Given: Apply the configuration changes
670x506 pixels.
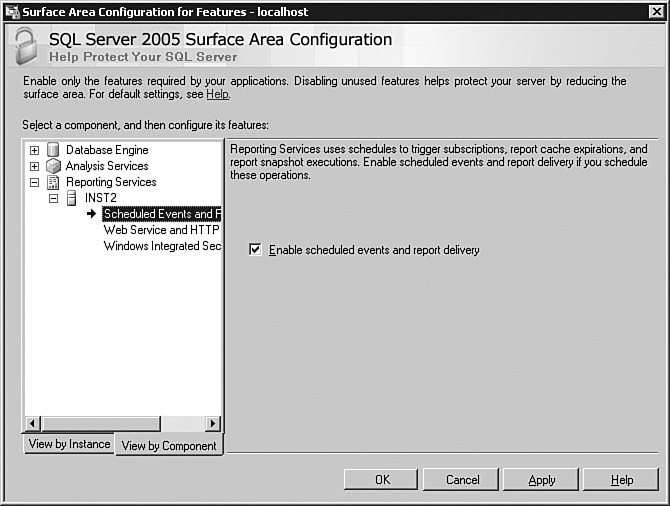Looking at the screenshot, I should [x=541, y=480].
